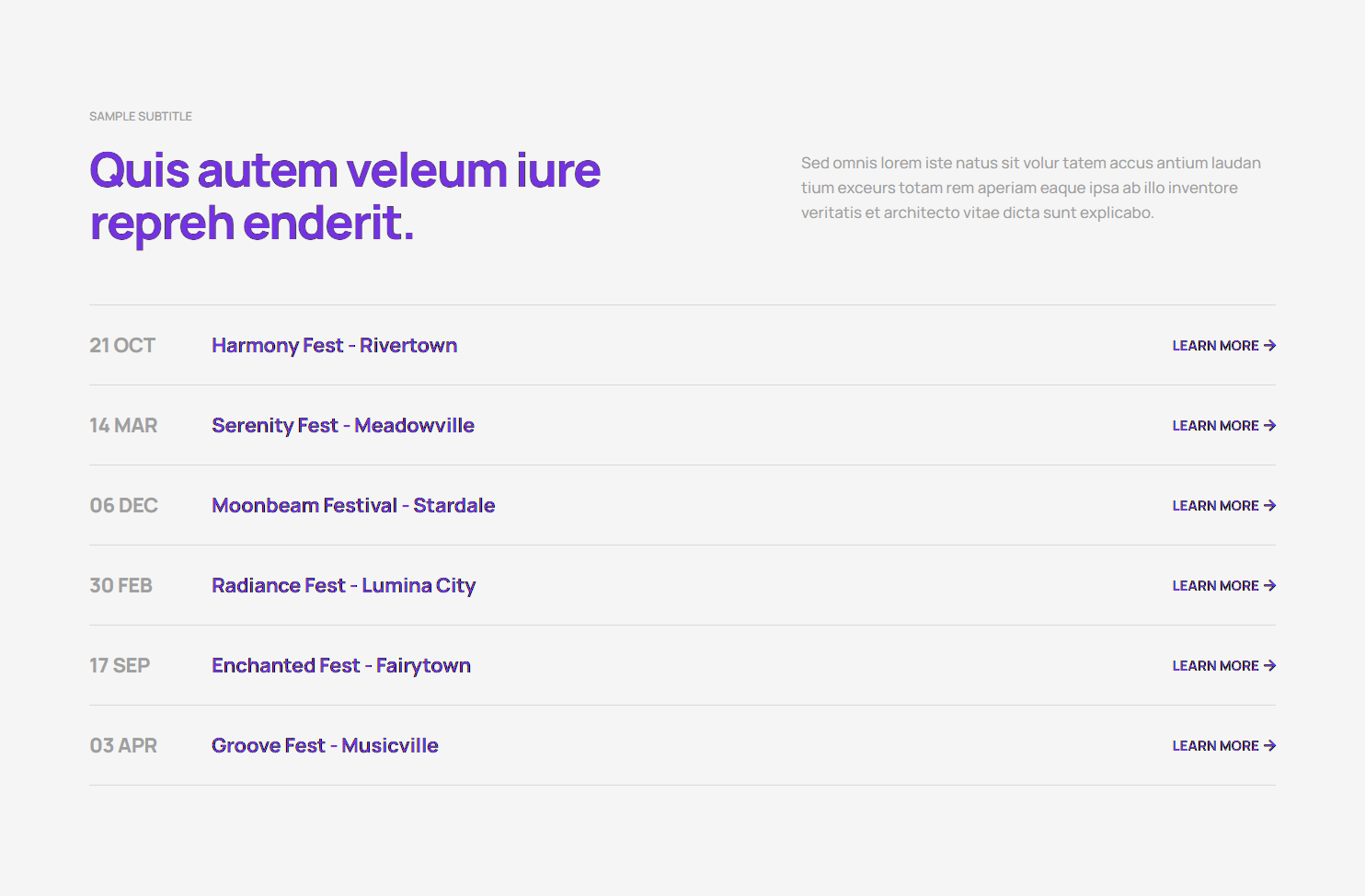
Task: Click the arrow icon beside Serenity Fest's Learn More
Action: point(1269,426)
